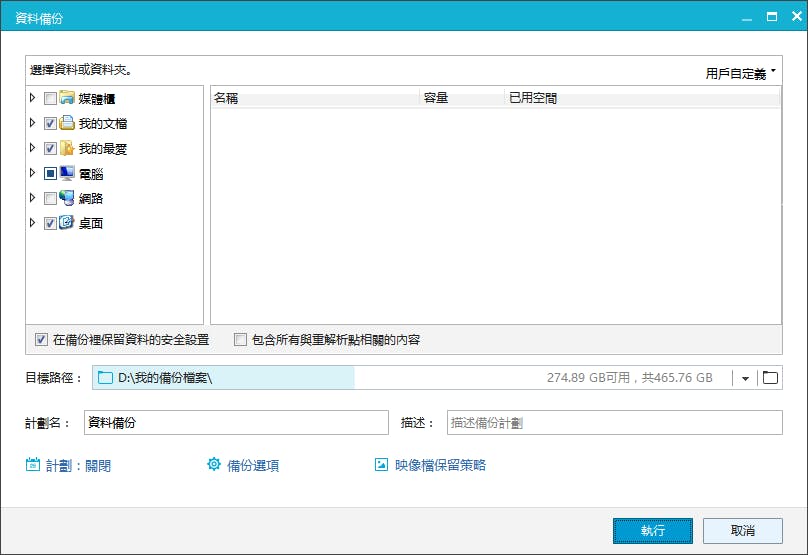Image resolution: width=808 pixels, height=555 pixels.
Task: Expand the 網路 tree node
Action: click(32, 198)
